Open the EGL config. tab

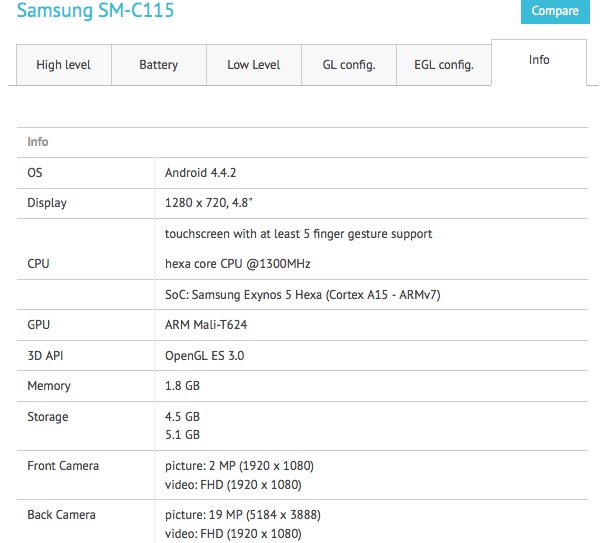pyautogui.click(x=443, y=65)
